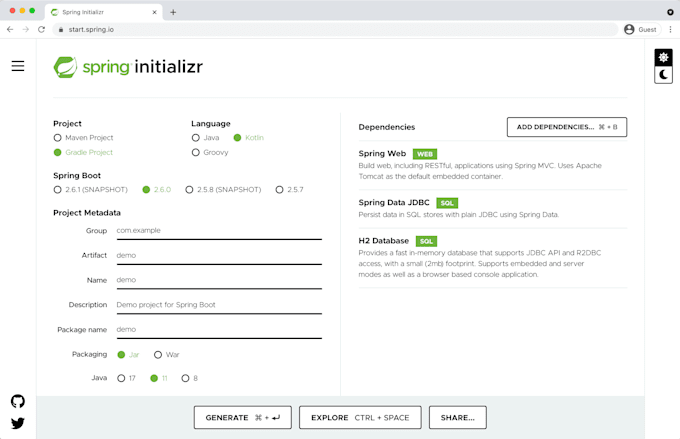This screenshot has width=680, height=439.
Task: Click the Explore button
Action: click(x=359, y=417)
